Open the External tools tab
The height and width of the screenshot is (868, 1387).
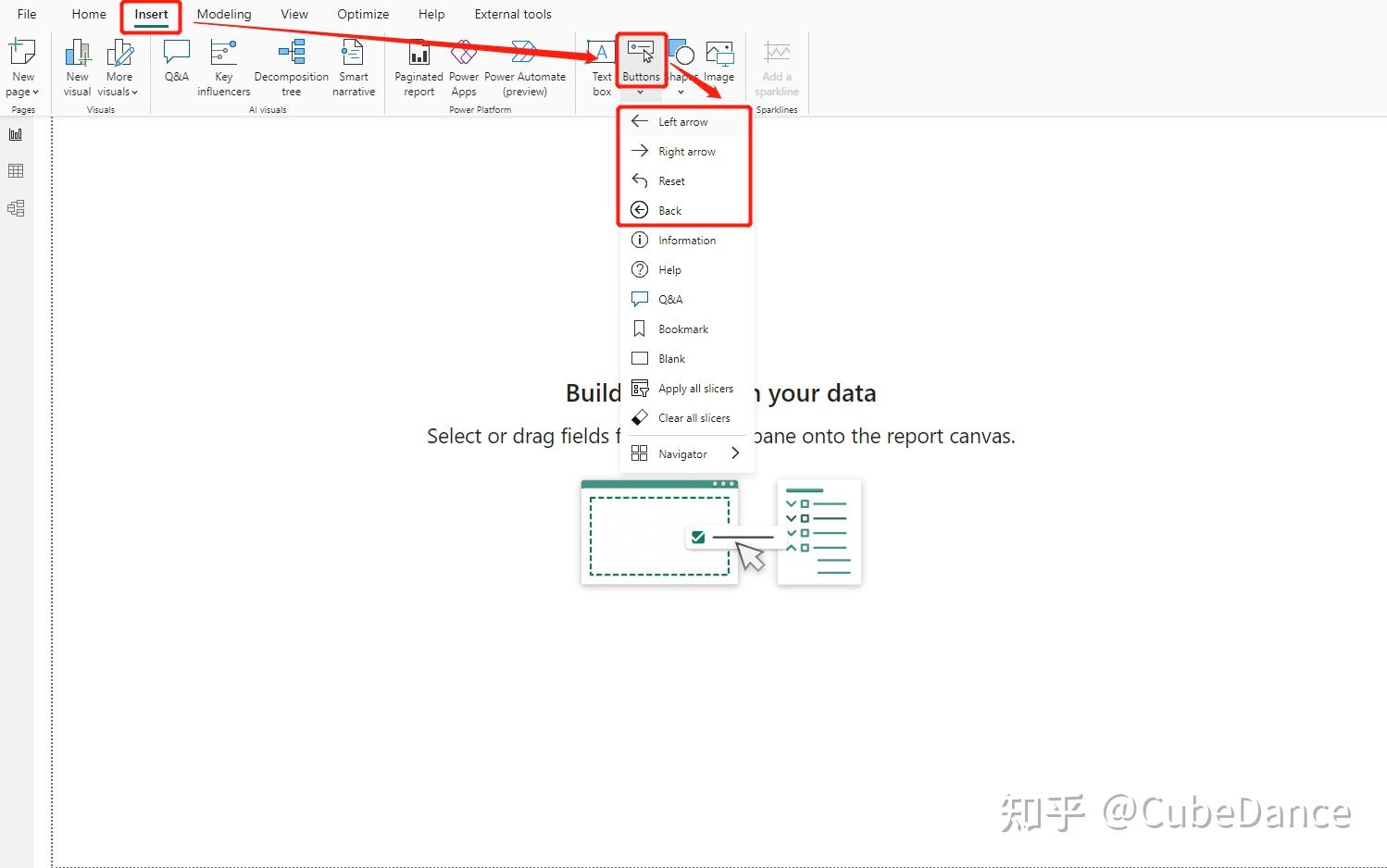[x=512, y=14]
